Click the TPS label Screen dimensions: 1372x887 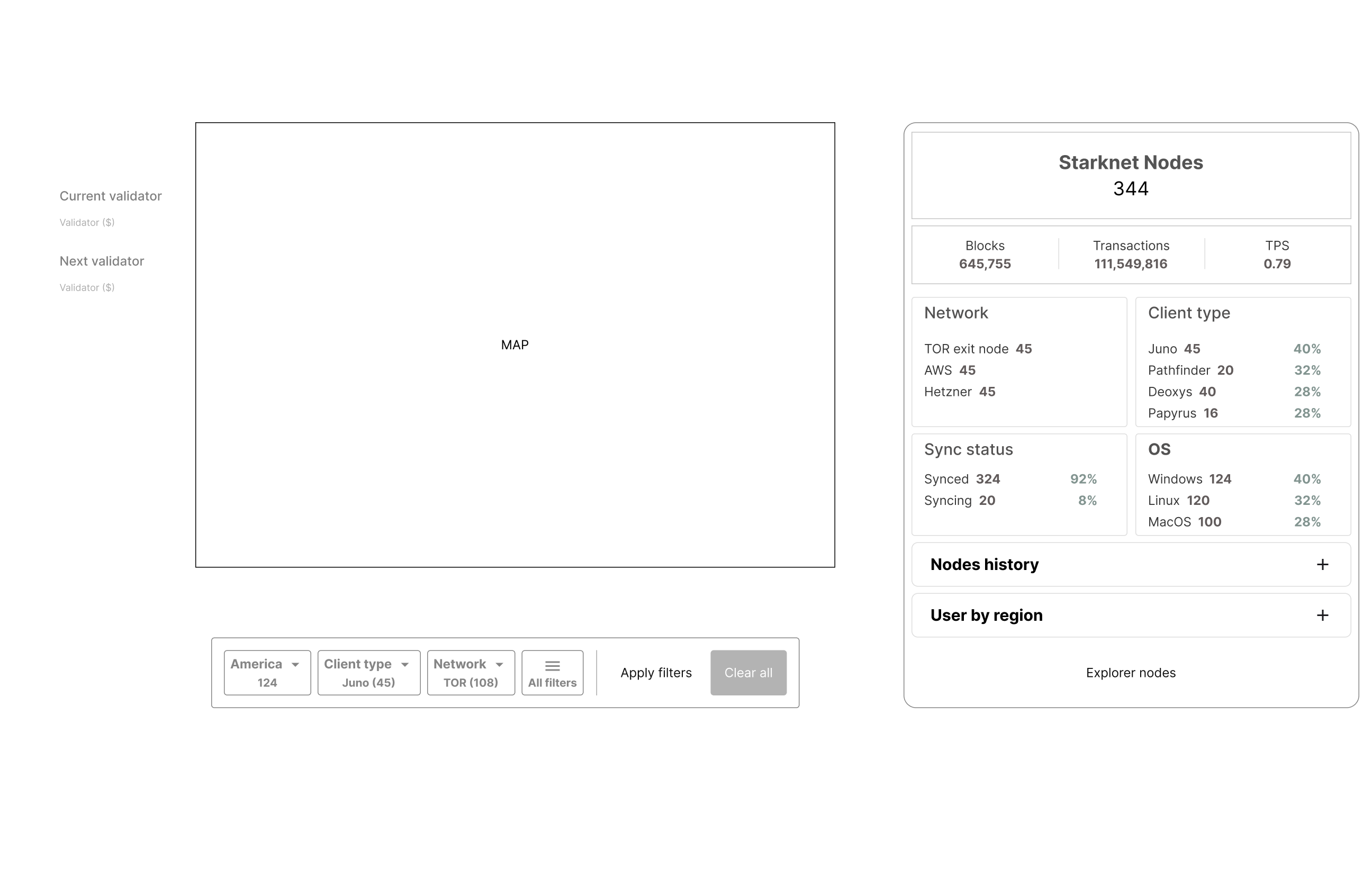[1277, 246]
